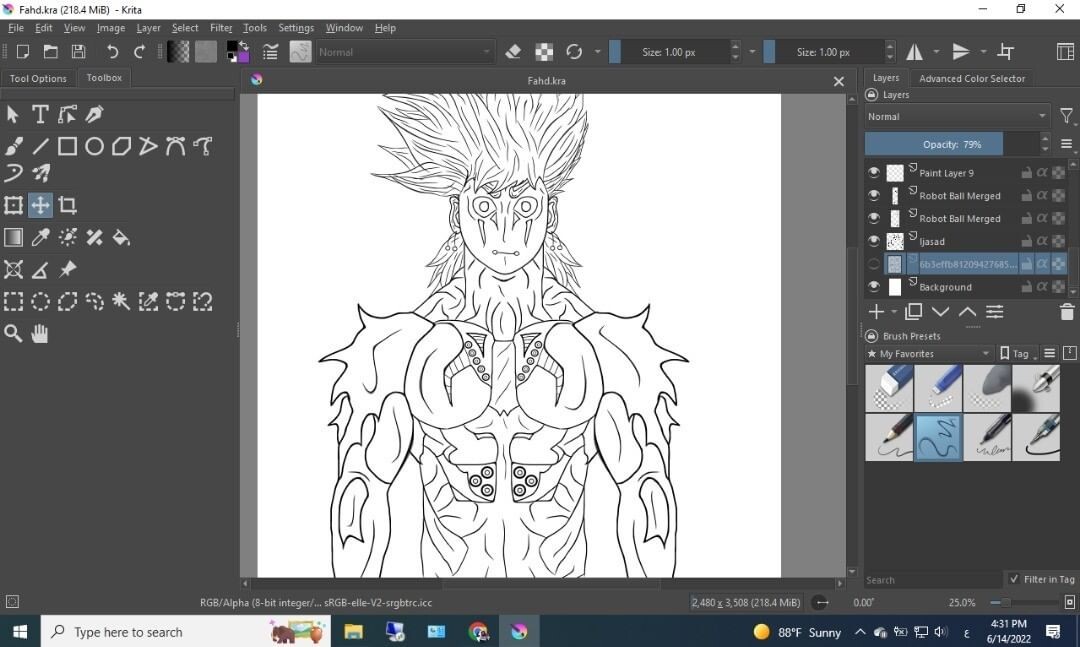The width and height of the screenshot is (1080, 647).
Task: Select the Elliptical Selection tool
Action: pyautogui.click(x=40, y=301)
